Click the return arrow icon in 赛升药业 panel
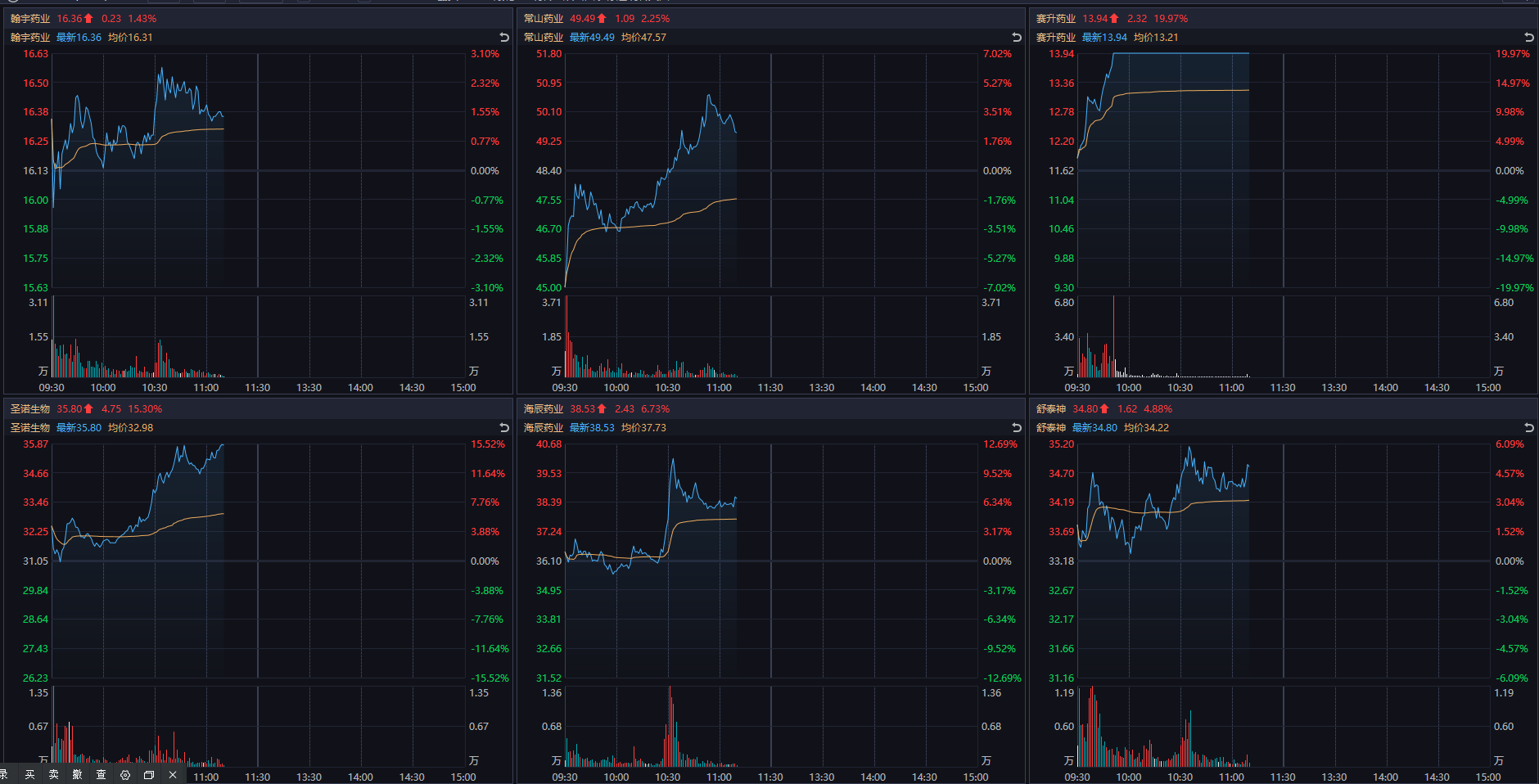 [x=1529, y=38]
